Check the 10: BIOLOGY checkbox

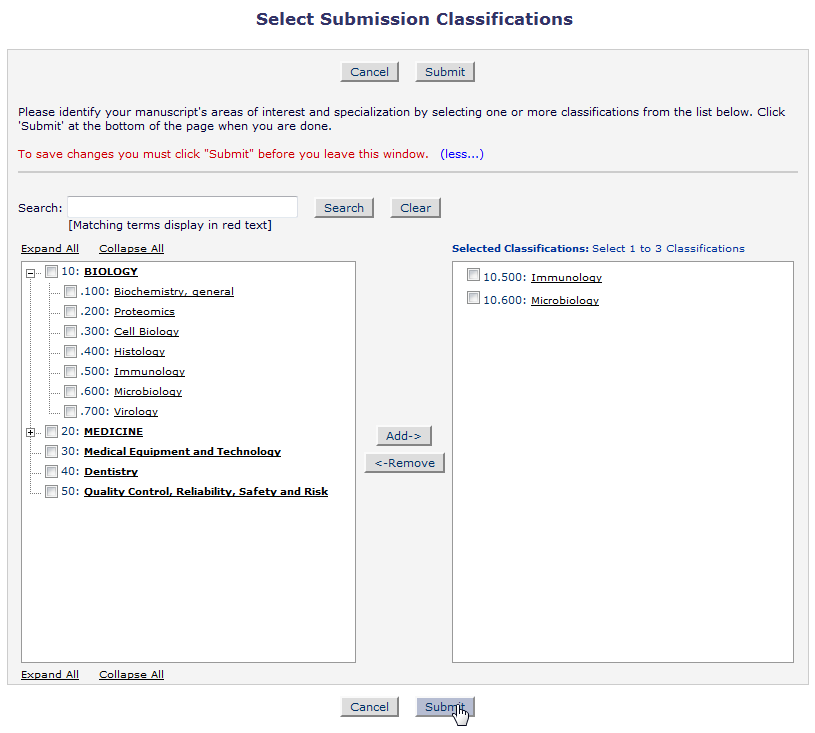tap(51, 271)
